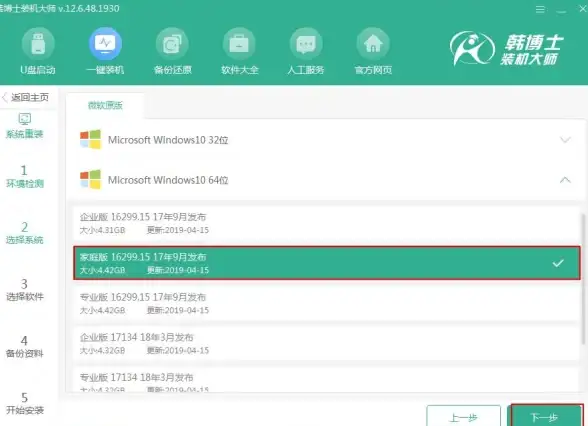588x426 pixels.
Task: Click the system list vertical scrollbar
Action: [584, 279]
